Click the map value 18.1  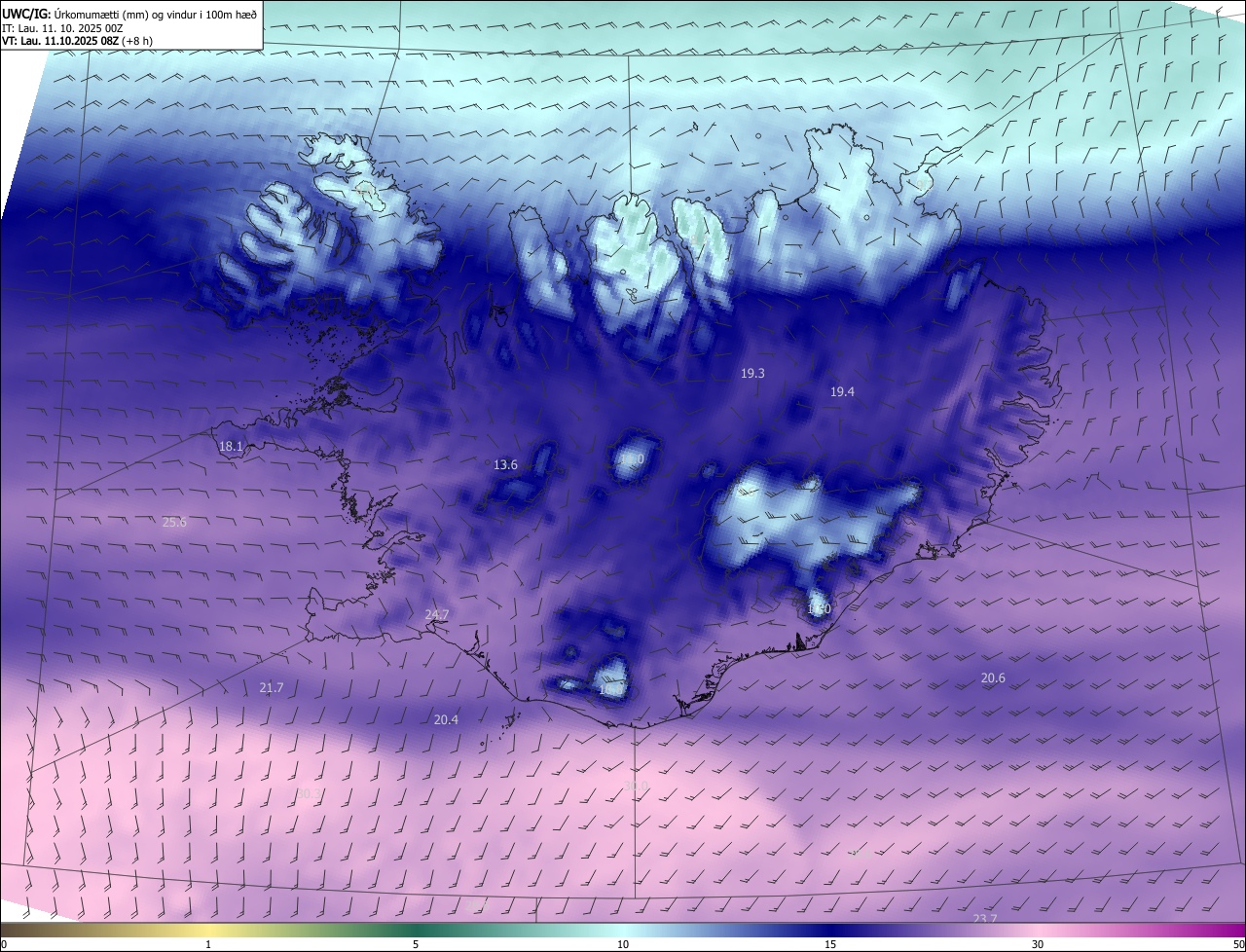(x=231, y=446)
